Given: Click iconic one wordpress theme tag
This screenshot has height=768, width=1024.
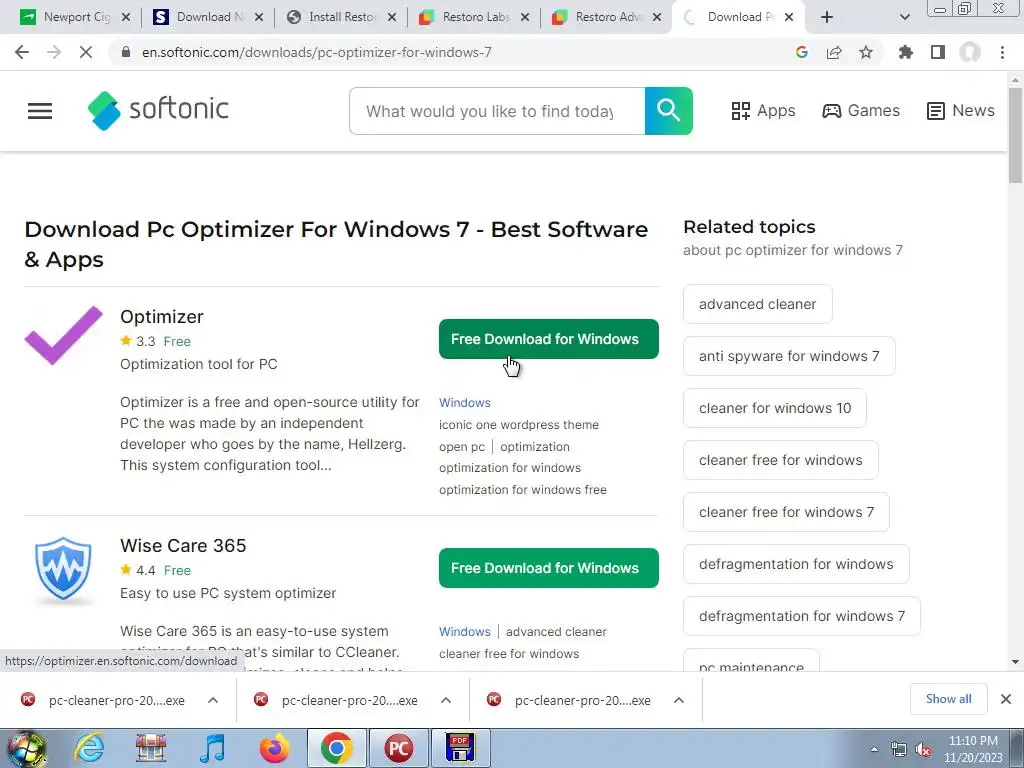Looking at the screenshot, I should tap(519, 424).
